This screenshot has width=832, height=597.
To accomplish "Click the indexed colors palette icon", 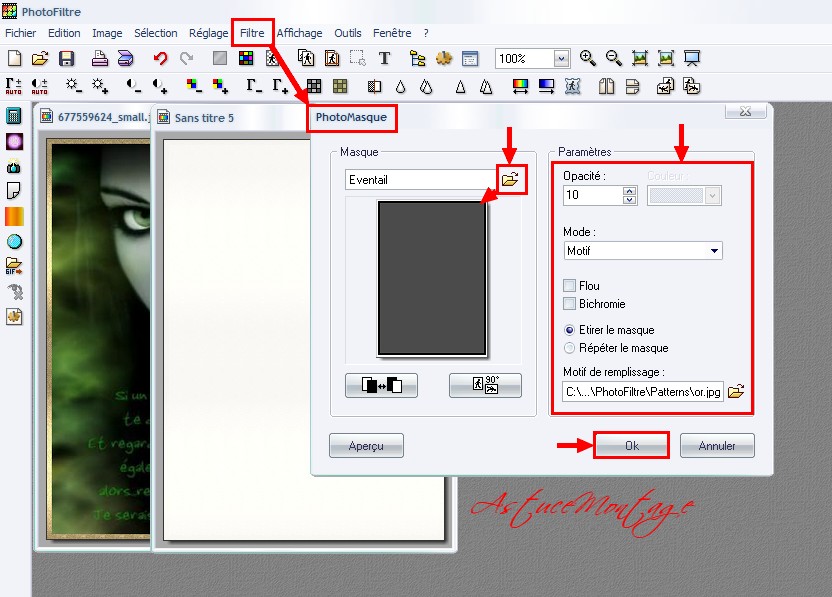I will coord(246,58).
